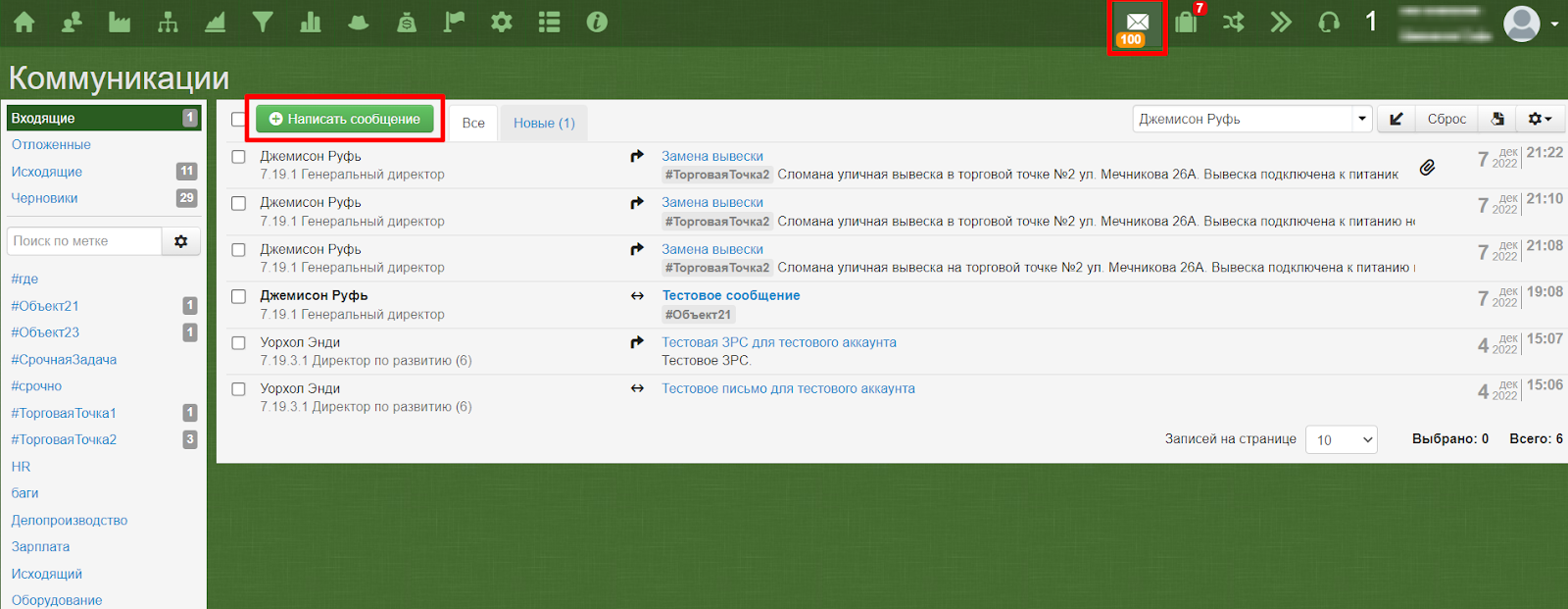Screen dimensions: 1568x609
Task: Open the users icon in top navigation
Action: coord(72,22)
